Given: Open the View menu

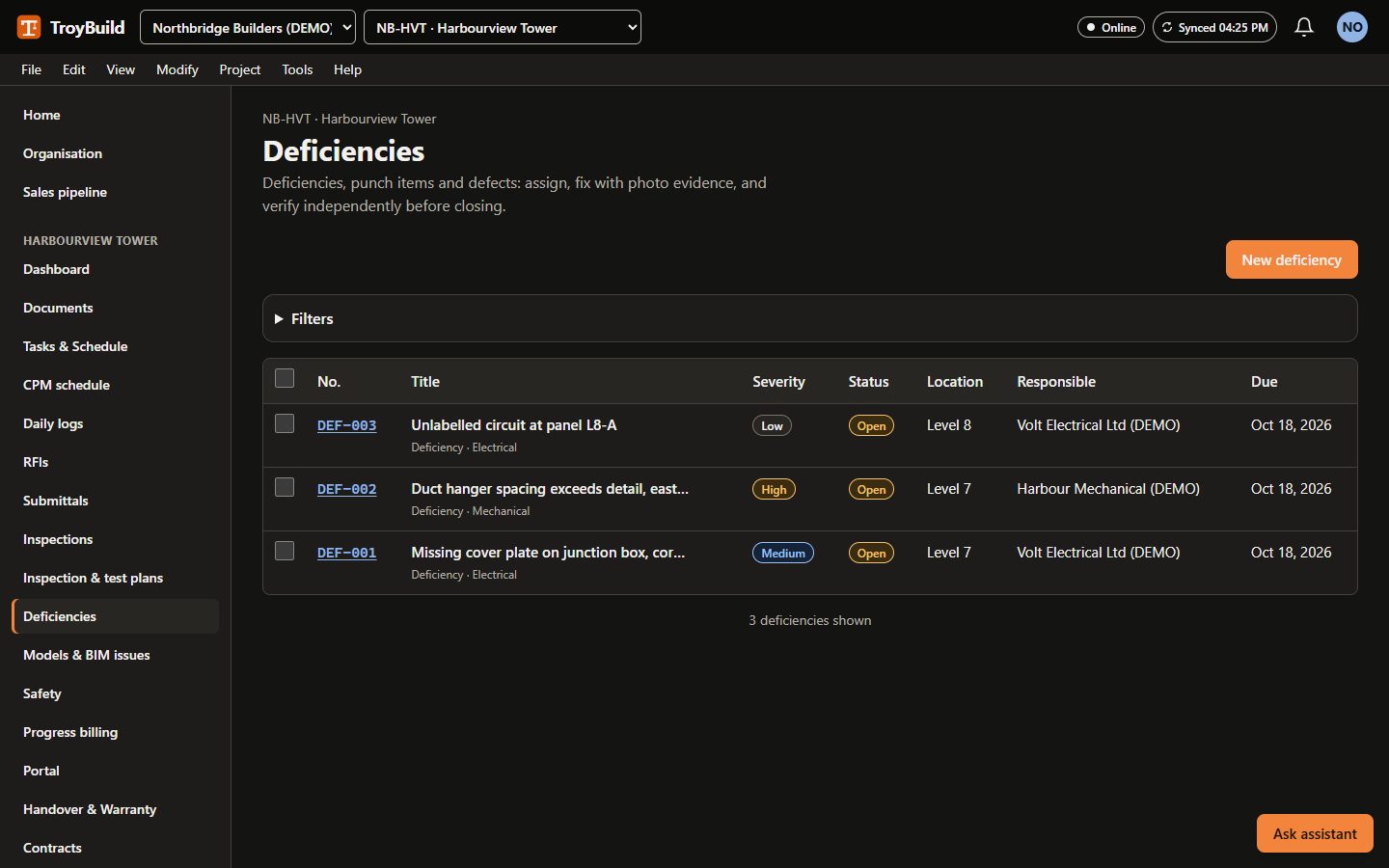Looking at the screenshot, I should coord(121,69).
